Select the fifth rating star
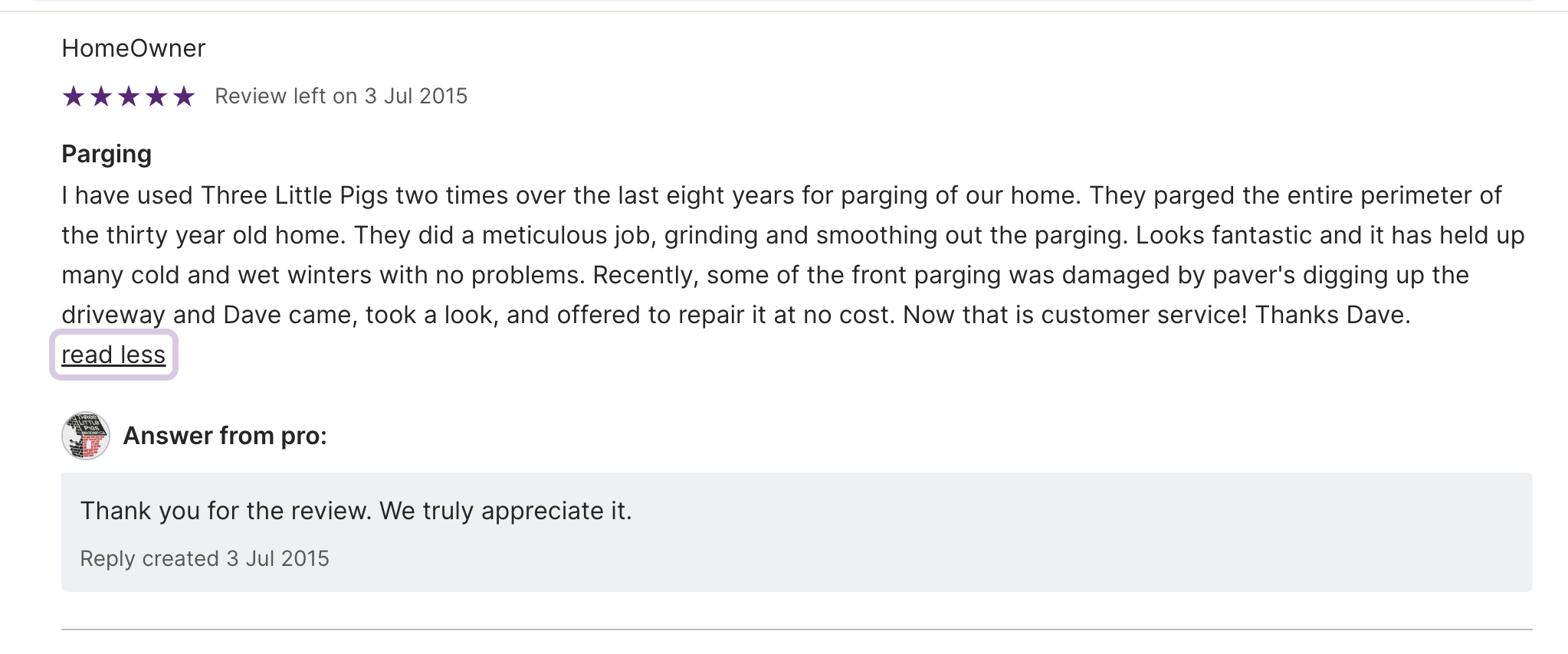The width and height of the screenshot is (1568, 654). point(184,96)
